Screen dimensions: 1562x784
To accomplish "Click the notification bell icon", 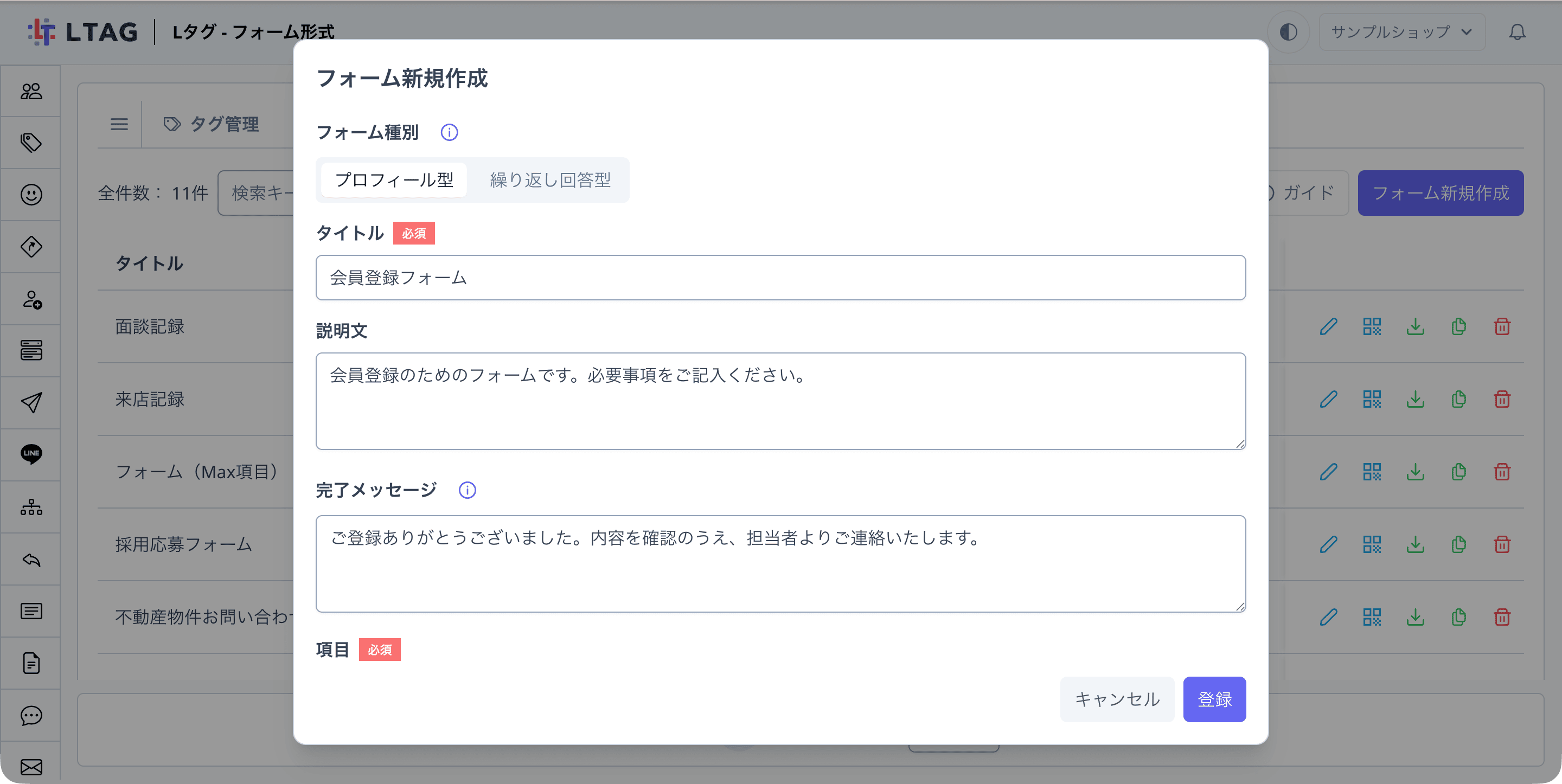I will (x=1517, y=31).
